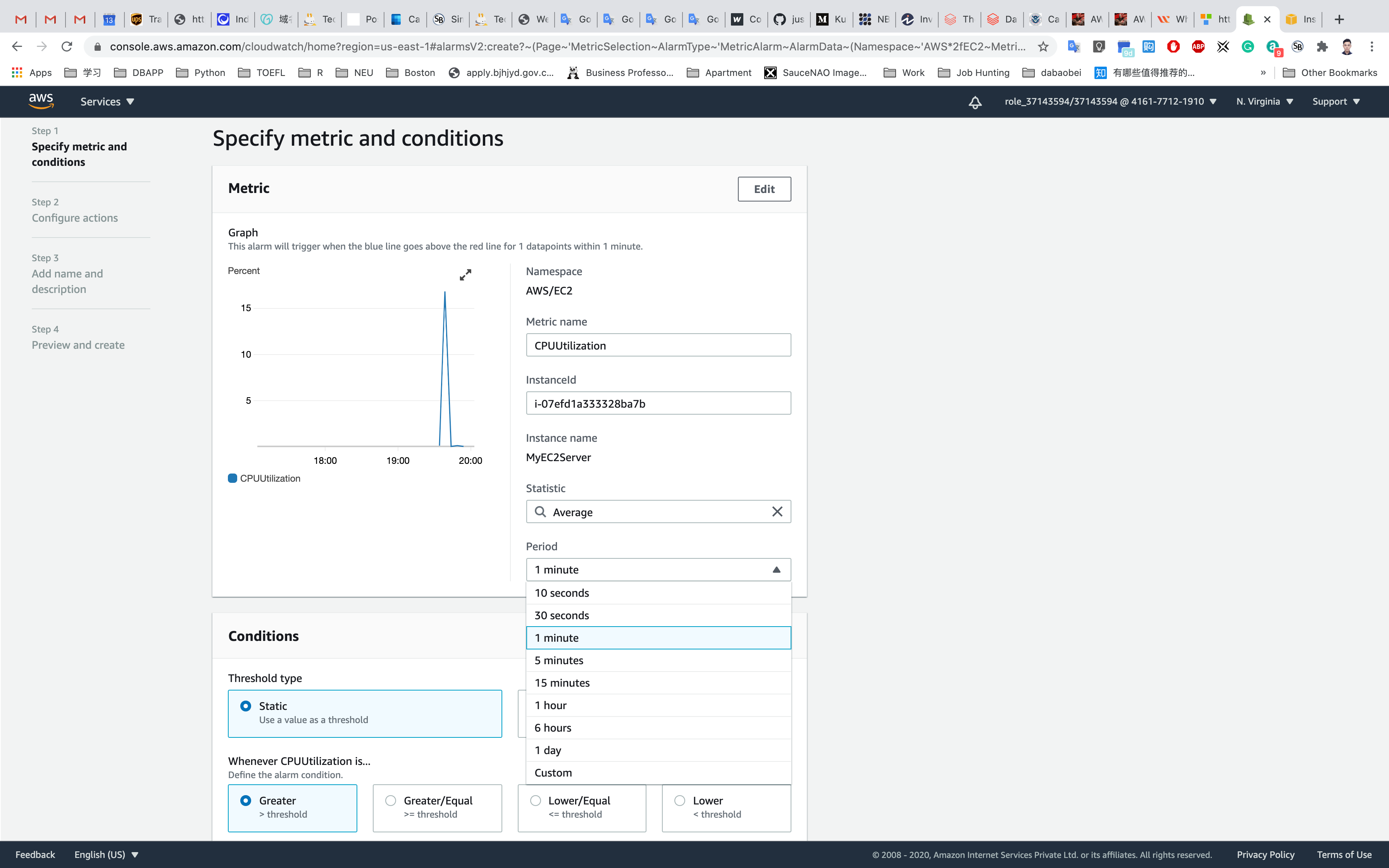Reload the page in the browser
Screen dimensions: 1389x868
67,46
